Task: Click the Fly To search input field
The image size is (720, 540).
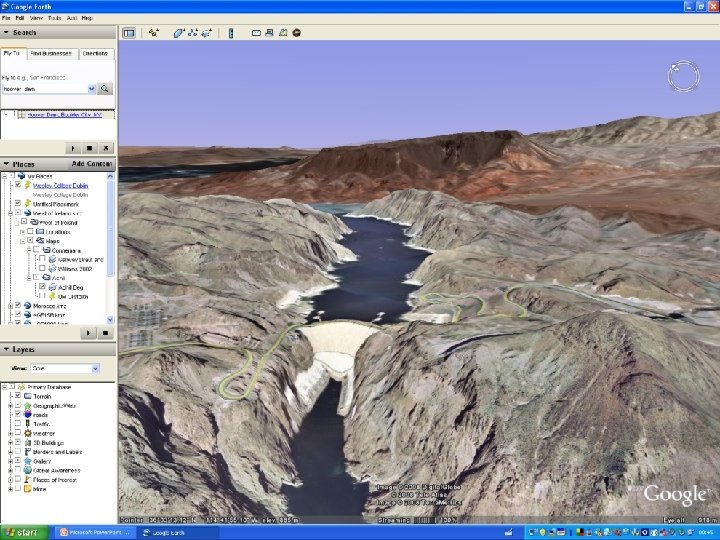Action: coord(45,89)
